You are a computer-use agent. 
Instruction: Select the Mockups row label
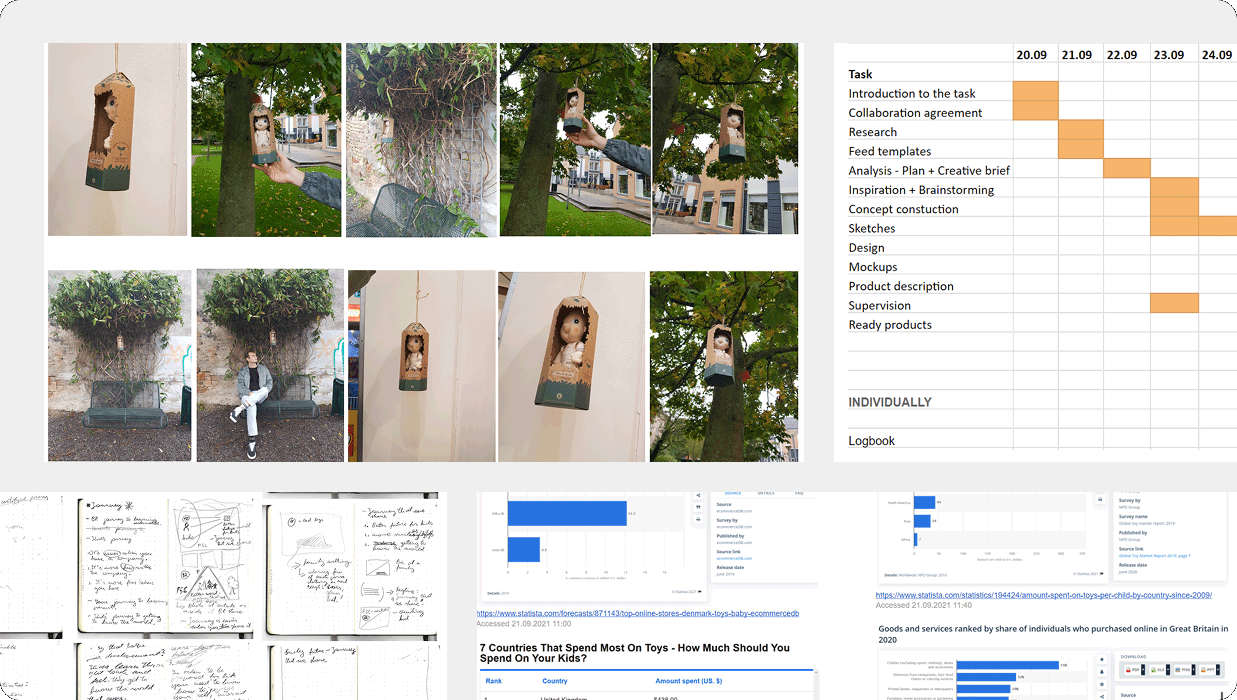click(x=872, y=267)
